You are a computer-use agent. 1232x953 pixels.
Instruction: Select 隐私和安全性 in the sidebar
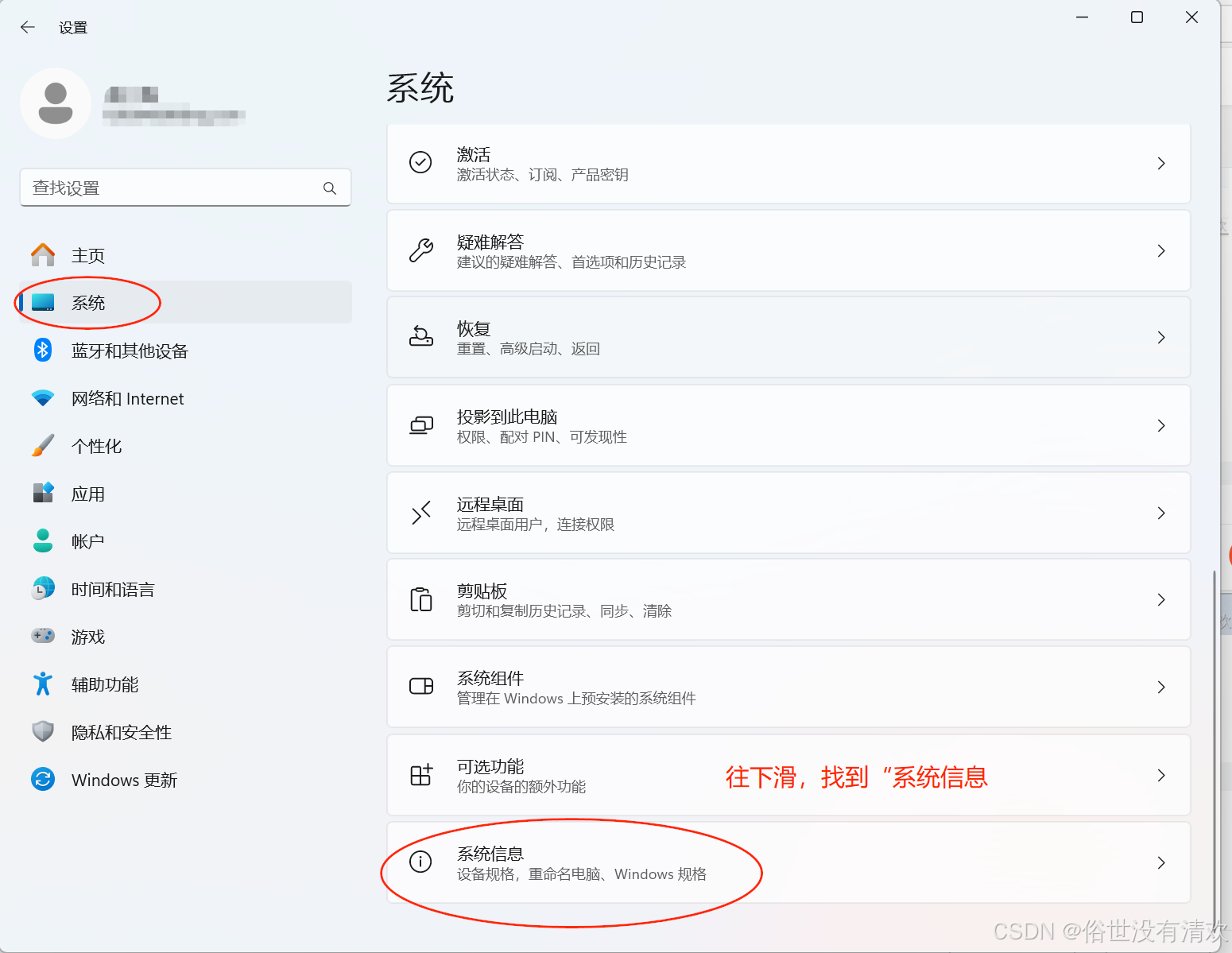[185, 732]
